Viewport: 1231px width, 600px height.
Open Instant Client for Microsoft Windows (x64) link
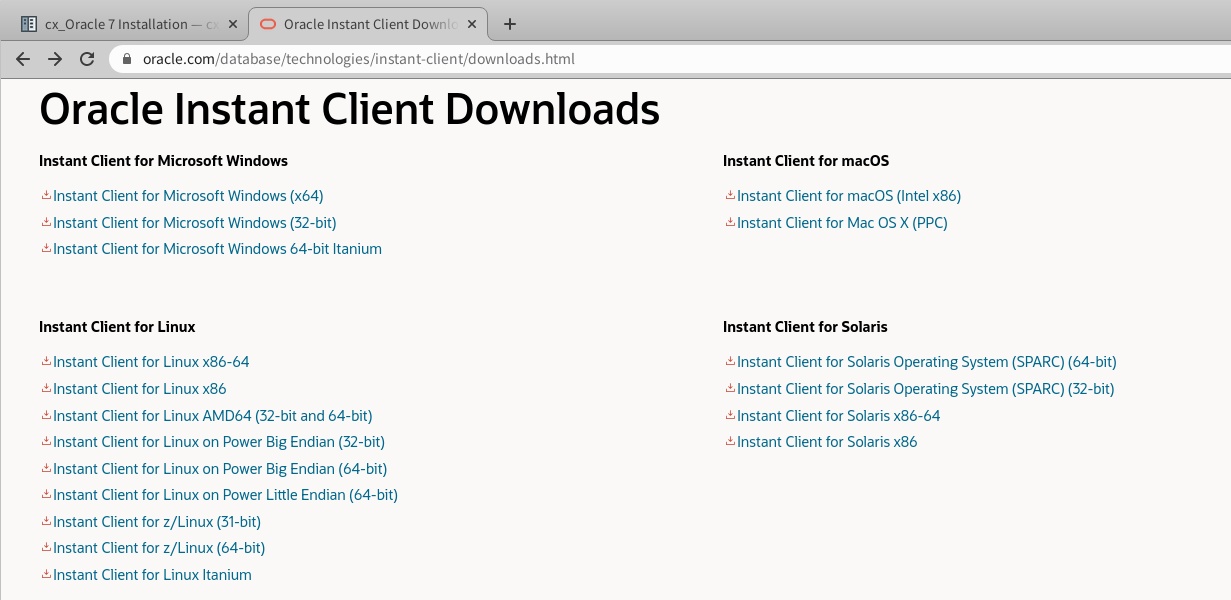coord(188,196)
